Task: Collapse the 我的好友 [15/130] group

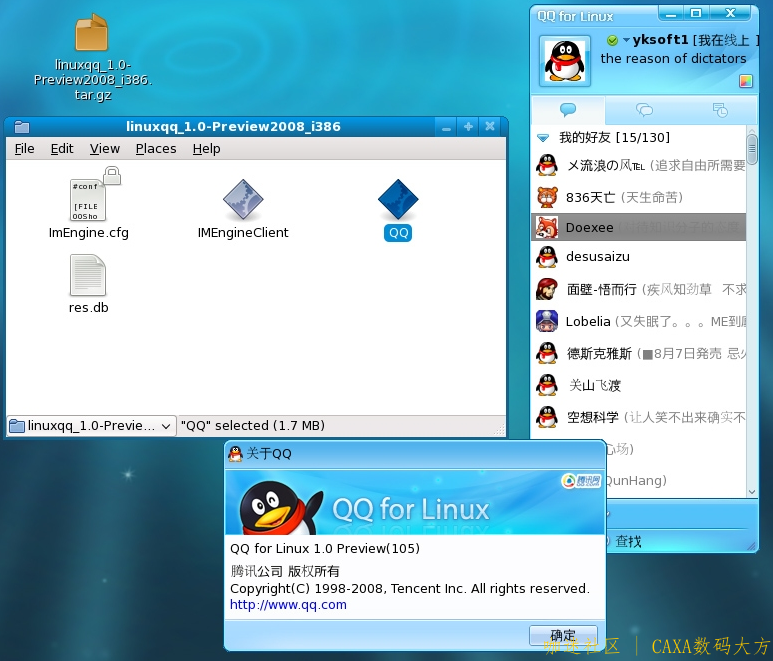Action: [543, 138]
